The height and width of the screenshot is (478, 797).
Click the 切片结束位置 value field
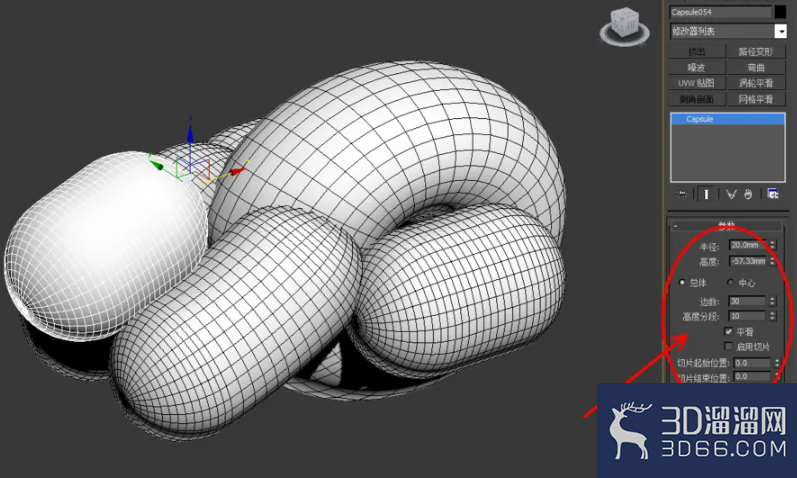752,377
